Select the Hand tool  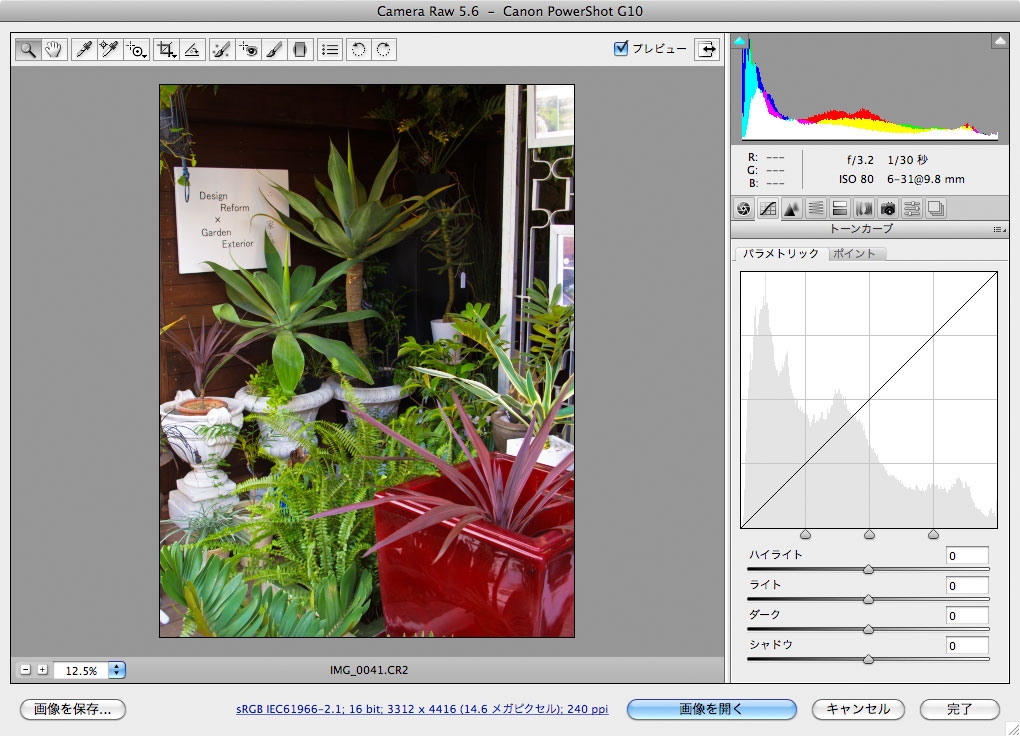(x=53, y=49)
